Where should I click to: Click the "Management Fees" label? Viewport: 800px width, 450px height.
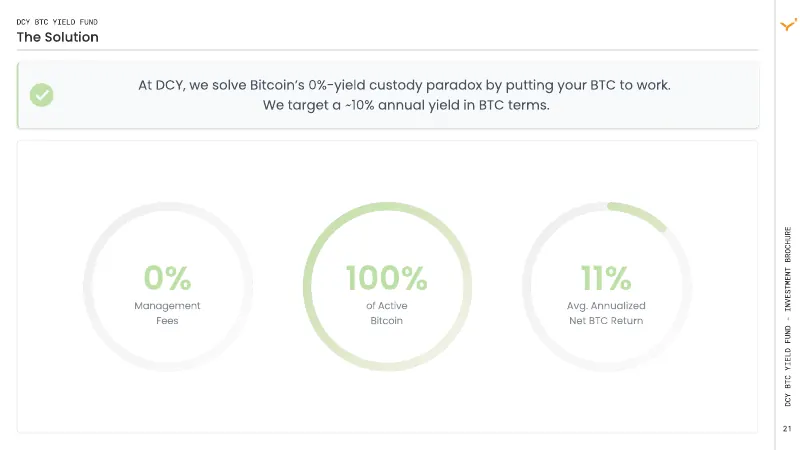click(167, 313)
